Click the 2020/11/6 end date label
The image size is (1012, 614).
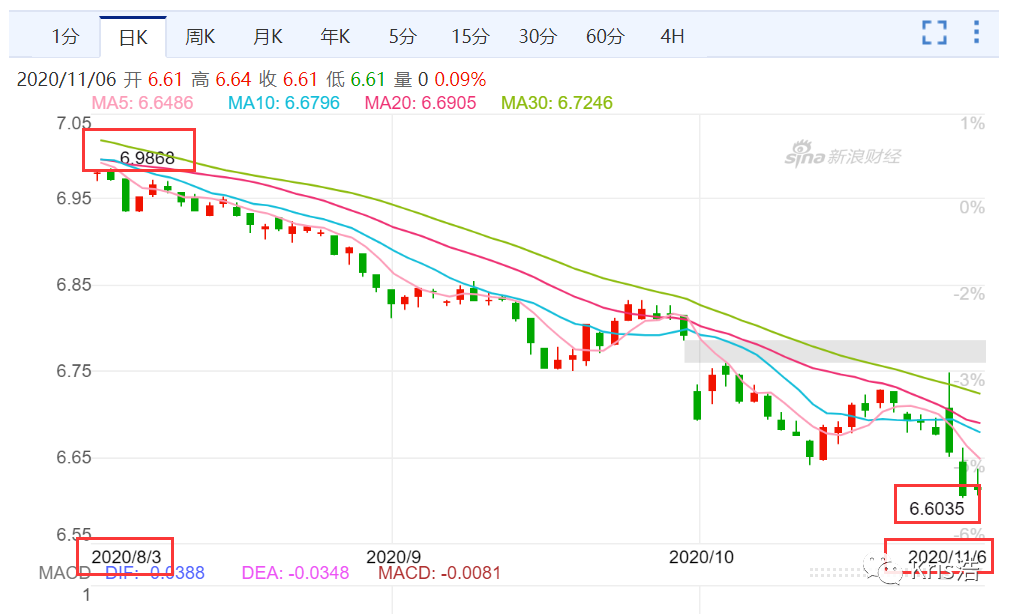tap(947, 557)
